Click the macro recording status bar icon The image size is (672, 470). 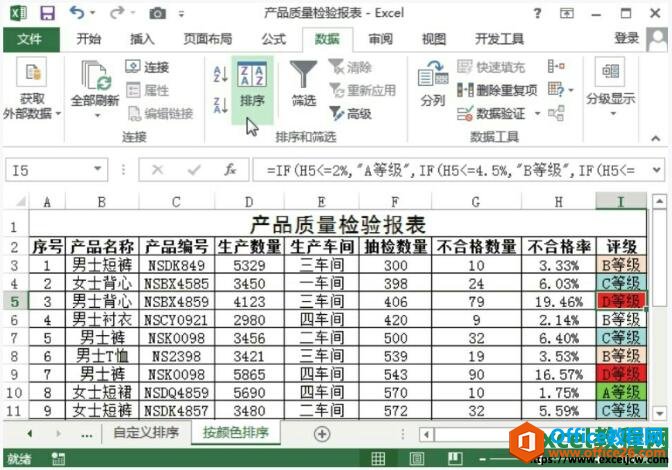point(58,459)
